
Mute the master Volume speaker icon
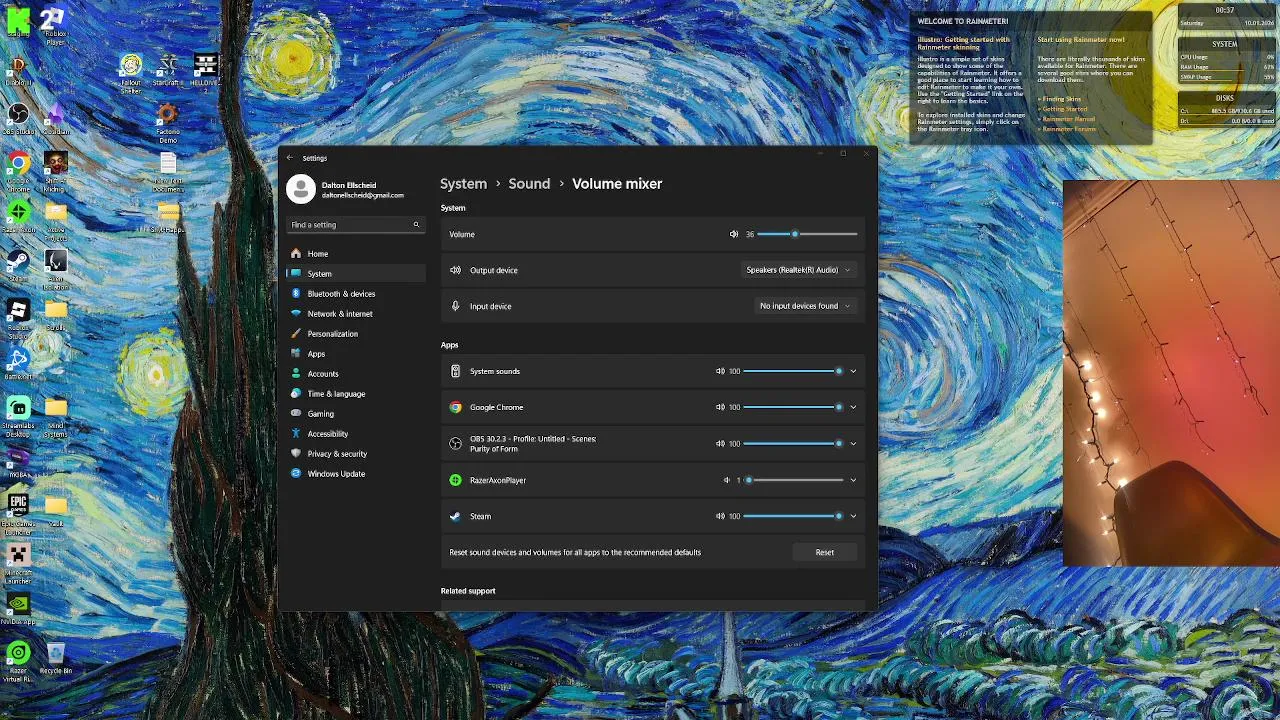click(x=734, y=234)
